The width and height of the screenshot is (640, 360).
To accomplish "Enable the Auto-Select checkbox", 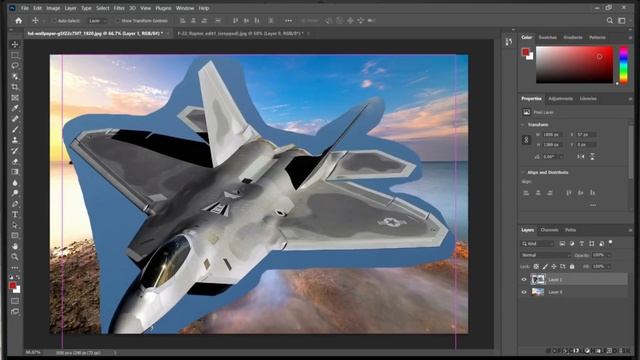I will [54, 20].
